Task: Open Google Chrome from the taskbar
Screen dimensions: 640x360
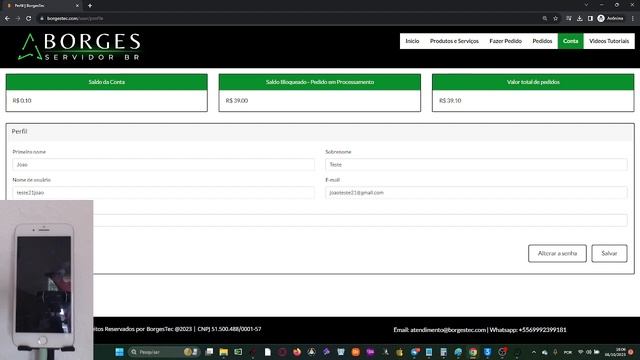Action: click(x=473, y=352)
